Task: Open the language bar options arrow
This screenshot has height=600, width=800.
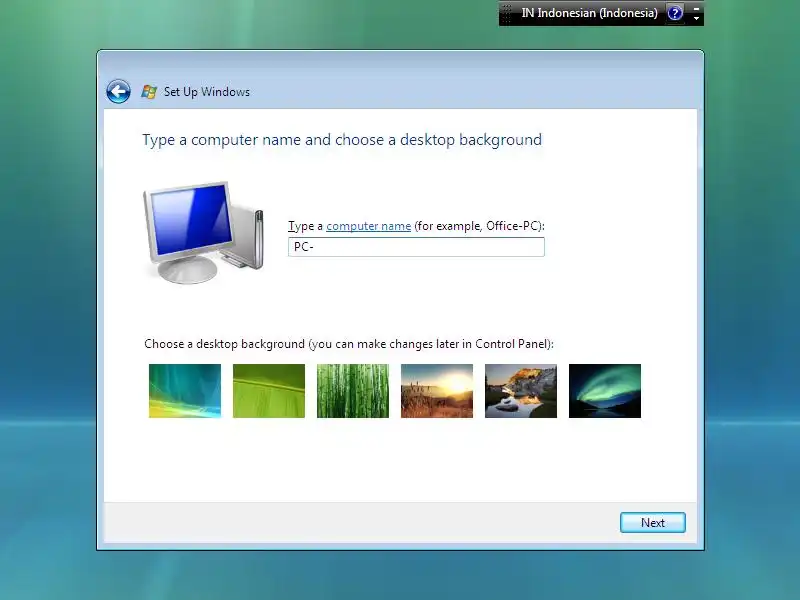Action: pyautogui.click(x=696, y=18)
